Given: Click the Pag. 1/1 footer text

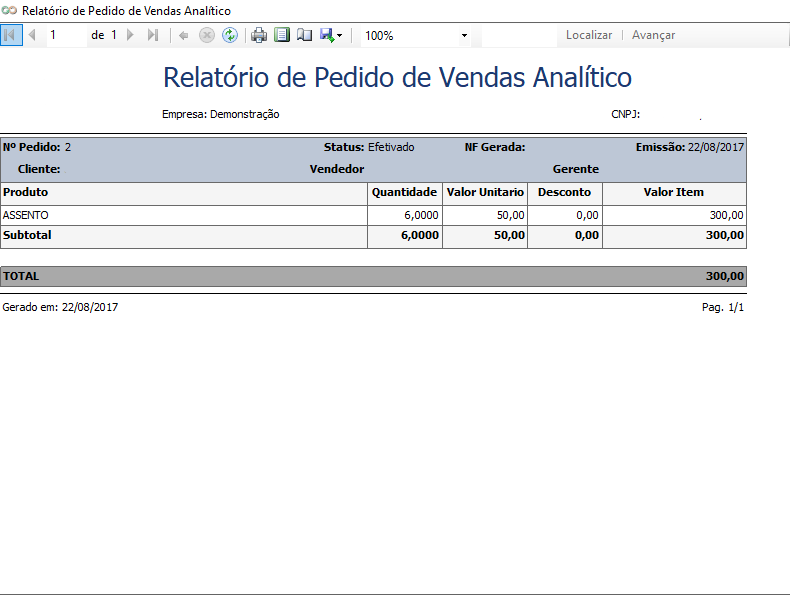Looking at the screenshot, I should [722, 307].
